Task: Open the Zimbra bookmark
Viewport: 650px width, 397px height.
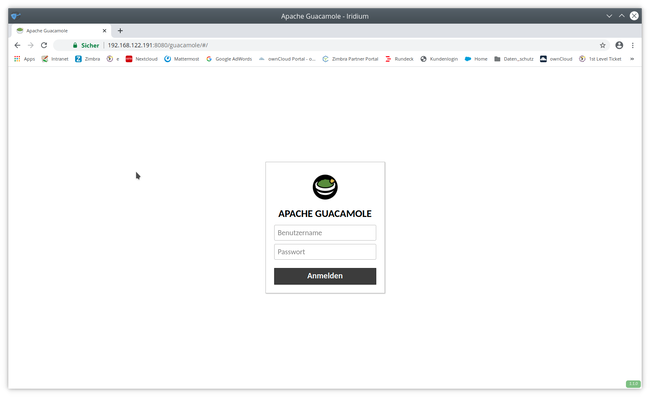Action: (87, 59)
